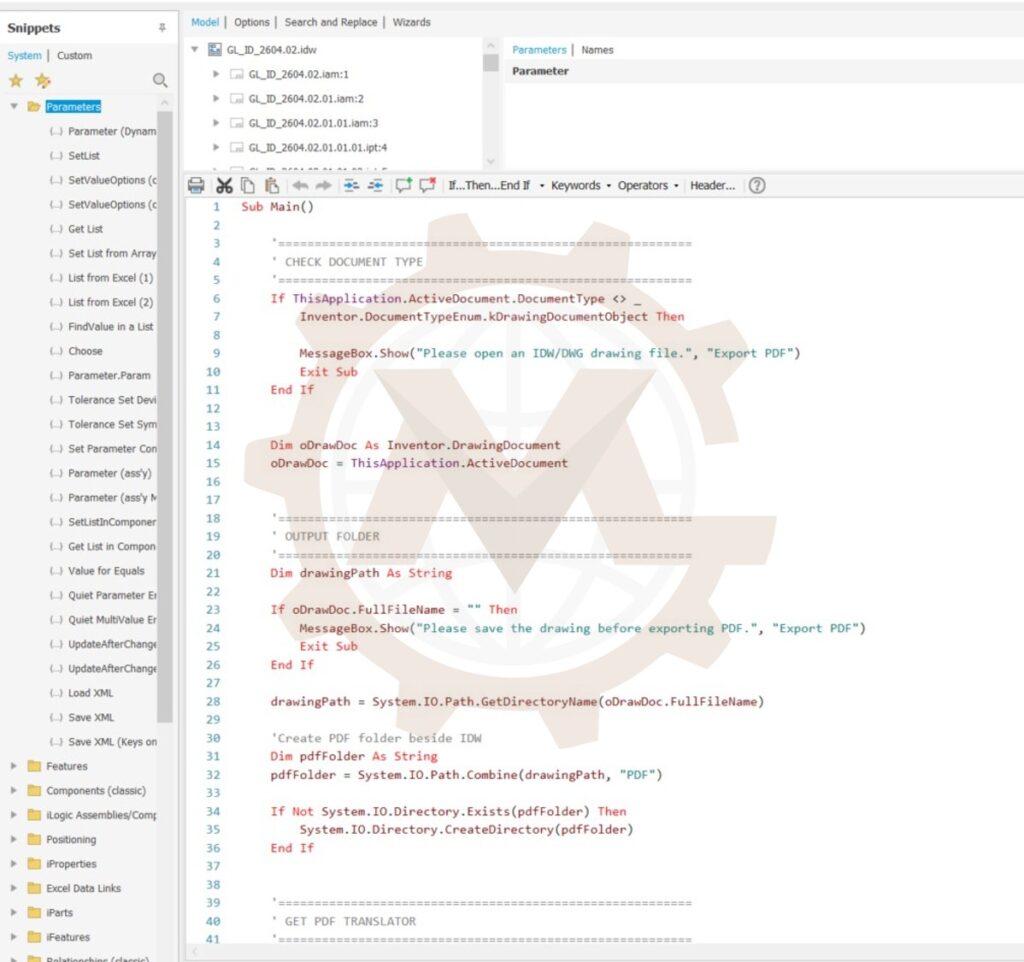
Task: Open the help question mark icon
Action: coord(757,185)
